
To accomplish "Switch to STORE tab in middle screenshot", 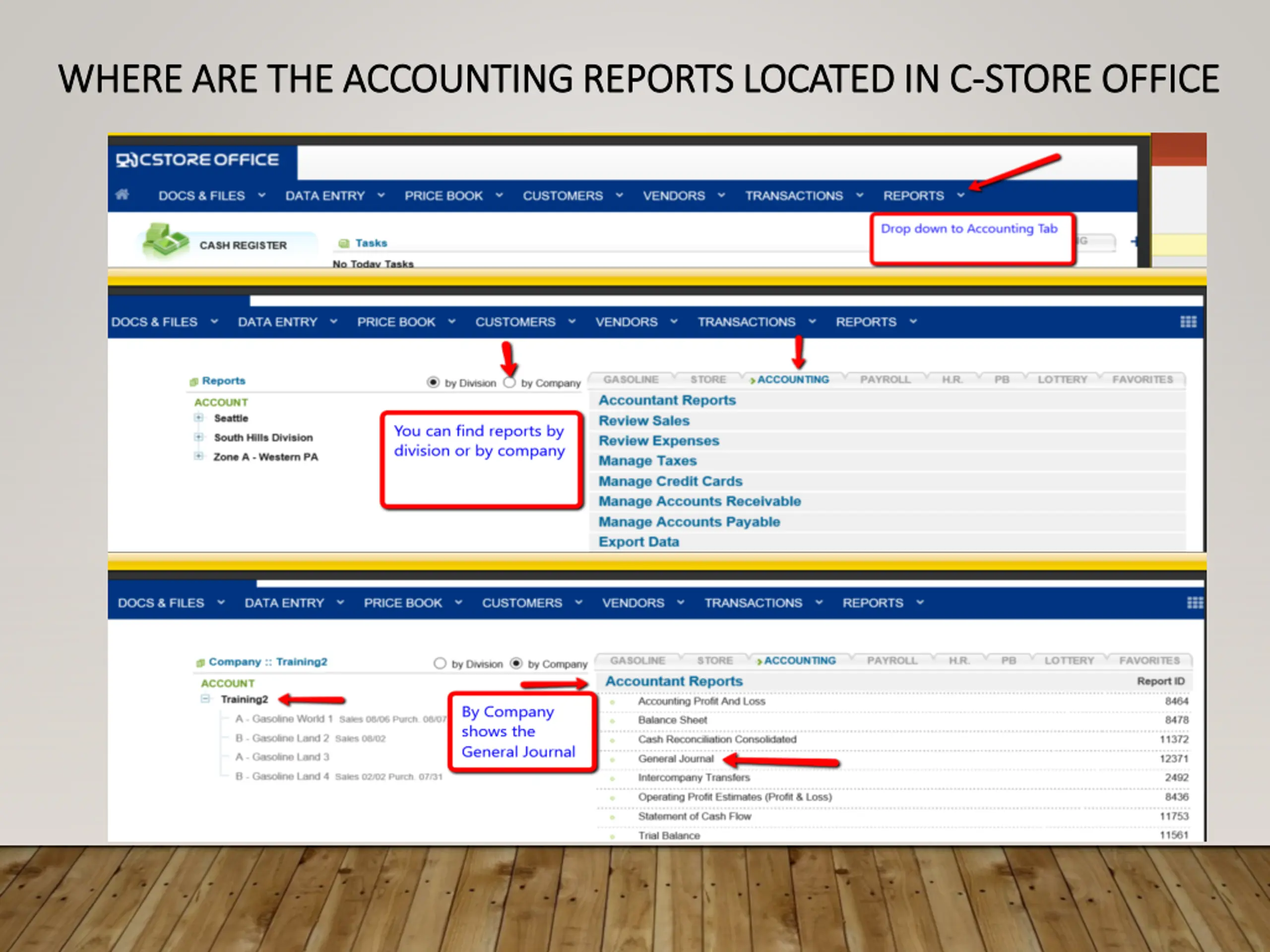I will tap(708, 379).
